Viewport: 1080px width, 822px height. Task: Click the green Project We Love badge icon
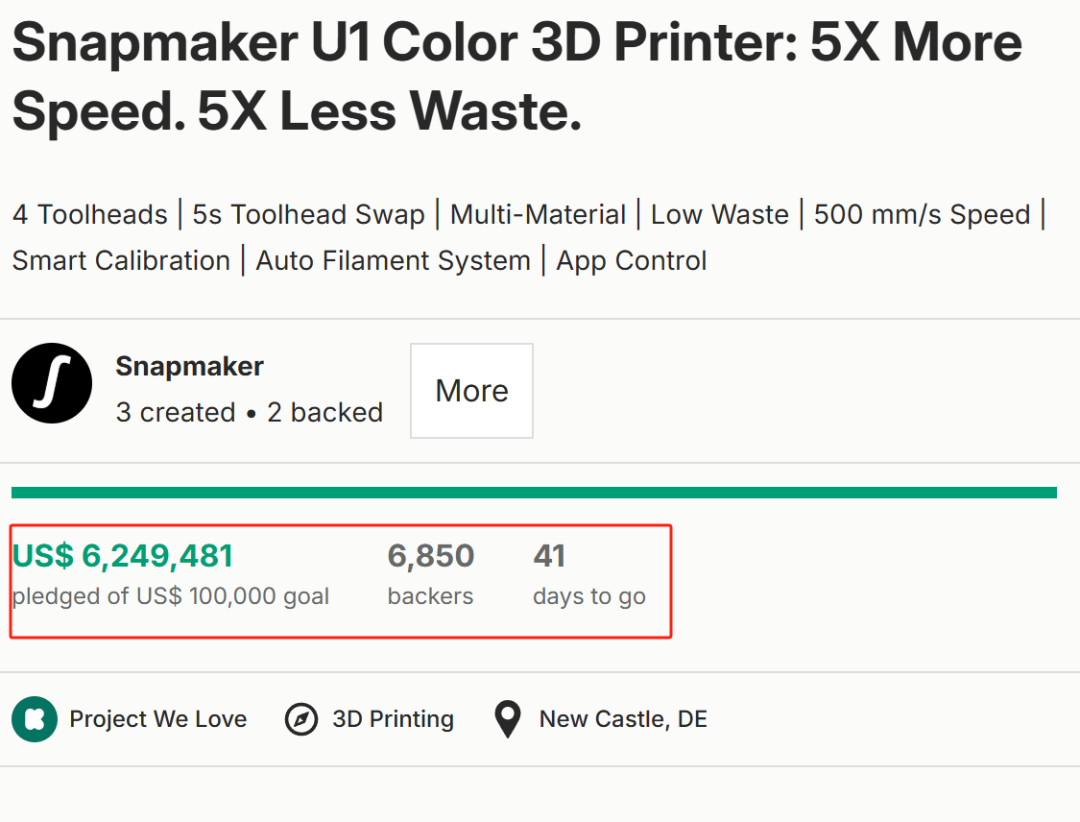[32, 719]
